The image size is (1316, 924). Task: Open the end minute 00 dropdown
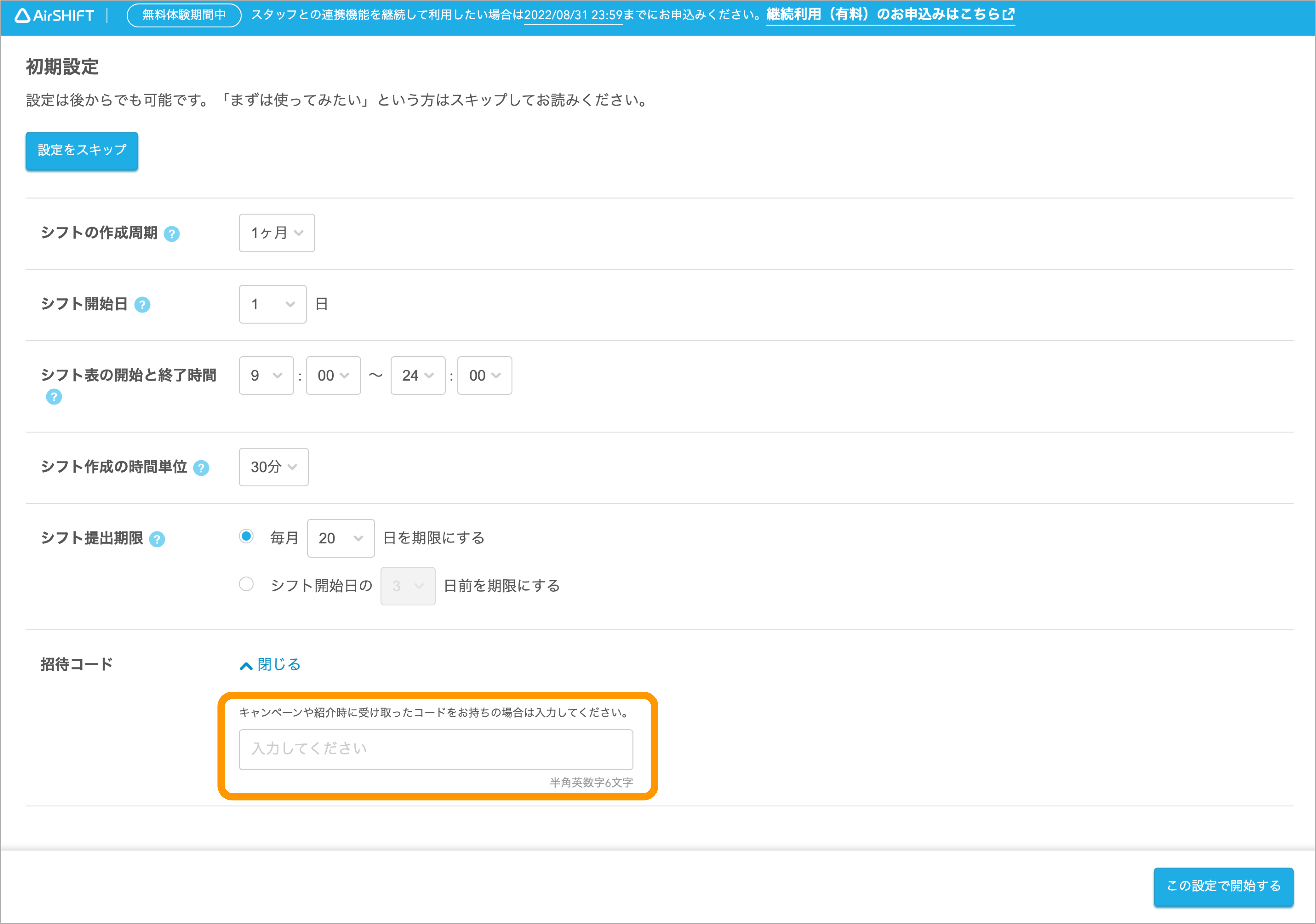pos(485,376)
